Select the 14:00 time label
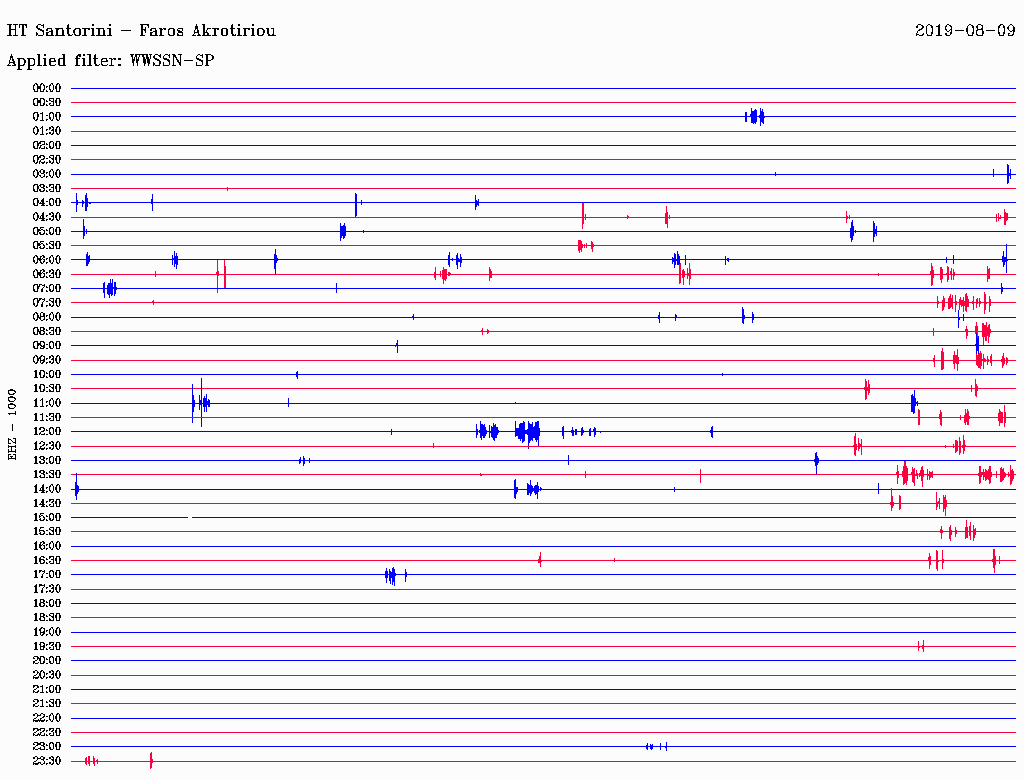The image size is (1024, 780). click(x=47, y=489)
